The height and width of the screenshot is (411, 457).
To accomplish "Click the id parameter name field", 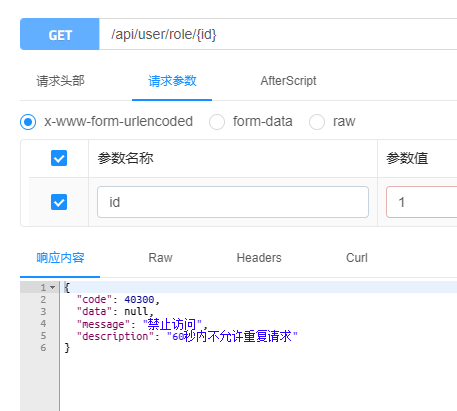I will click(x=233, y=202).
